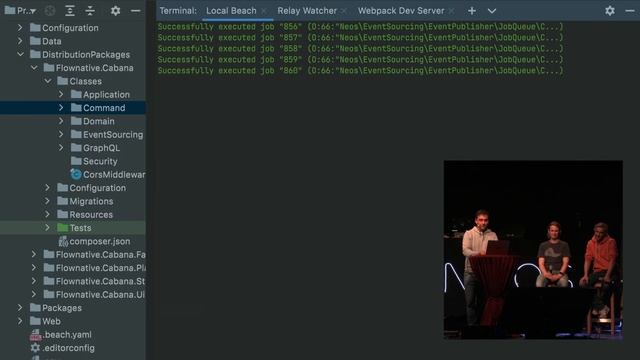Collapse the Classes folder chevron
The height and width of the screenshot is (360, 640).
coord(48,81)
